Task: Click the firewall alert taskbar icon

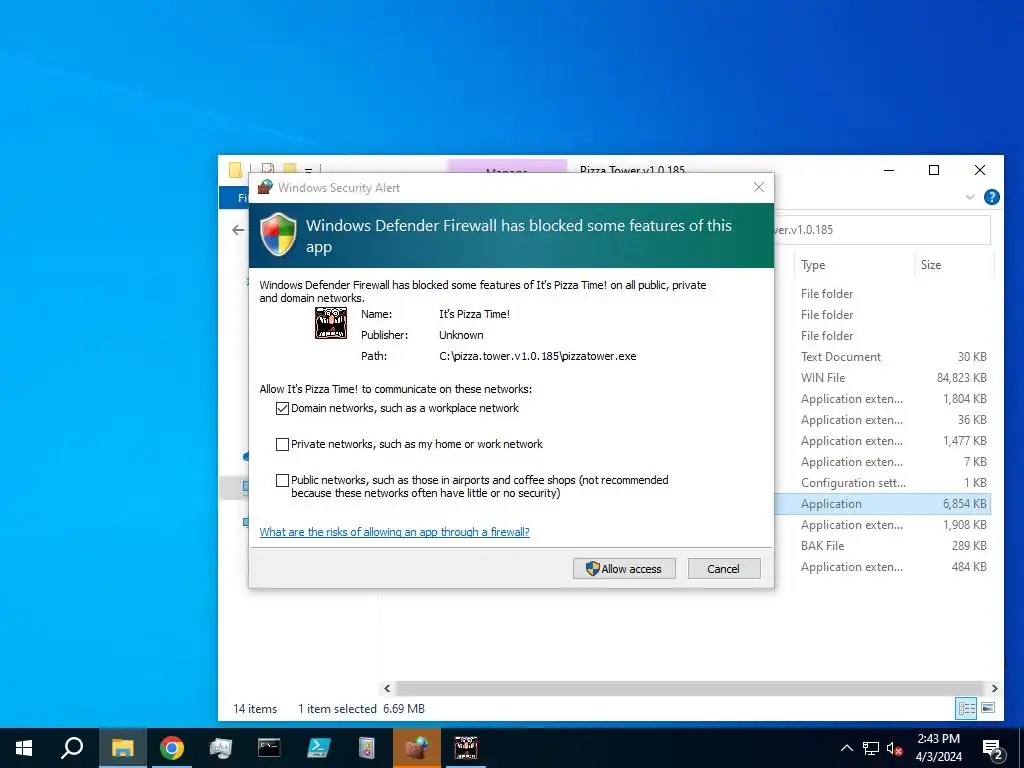Action: click(x=417, y=748)
